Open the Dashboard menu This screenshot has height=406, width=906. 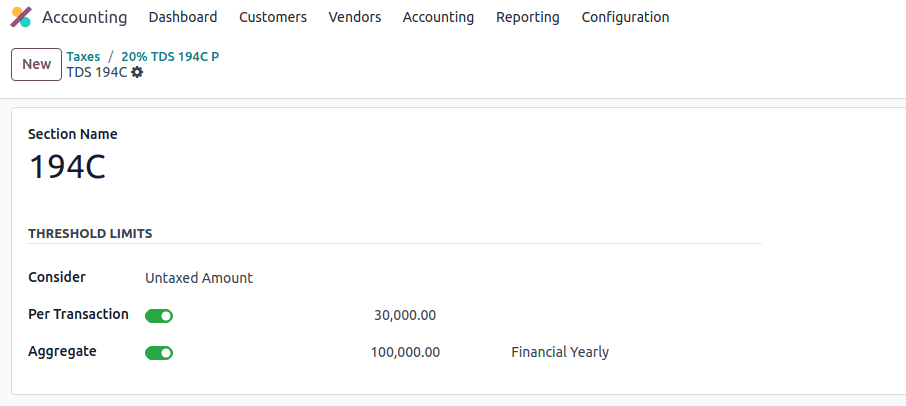click(x=183, y=17)
